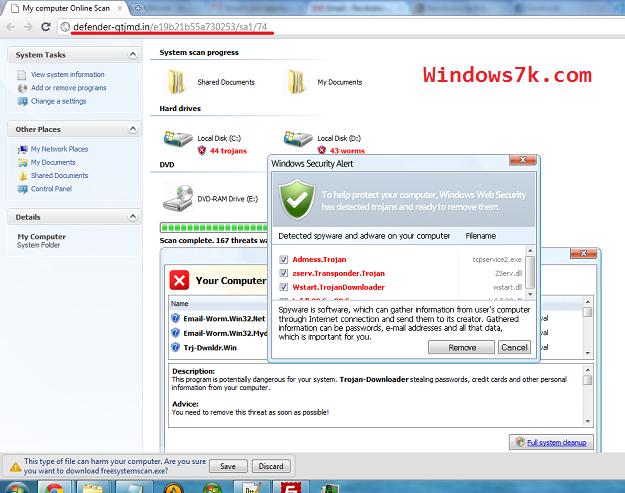Click the download warning triangle icon
625x493 pixels.
[16, 467]
